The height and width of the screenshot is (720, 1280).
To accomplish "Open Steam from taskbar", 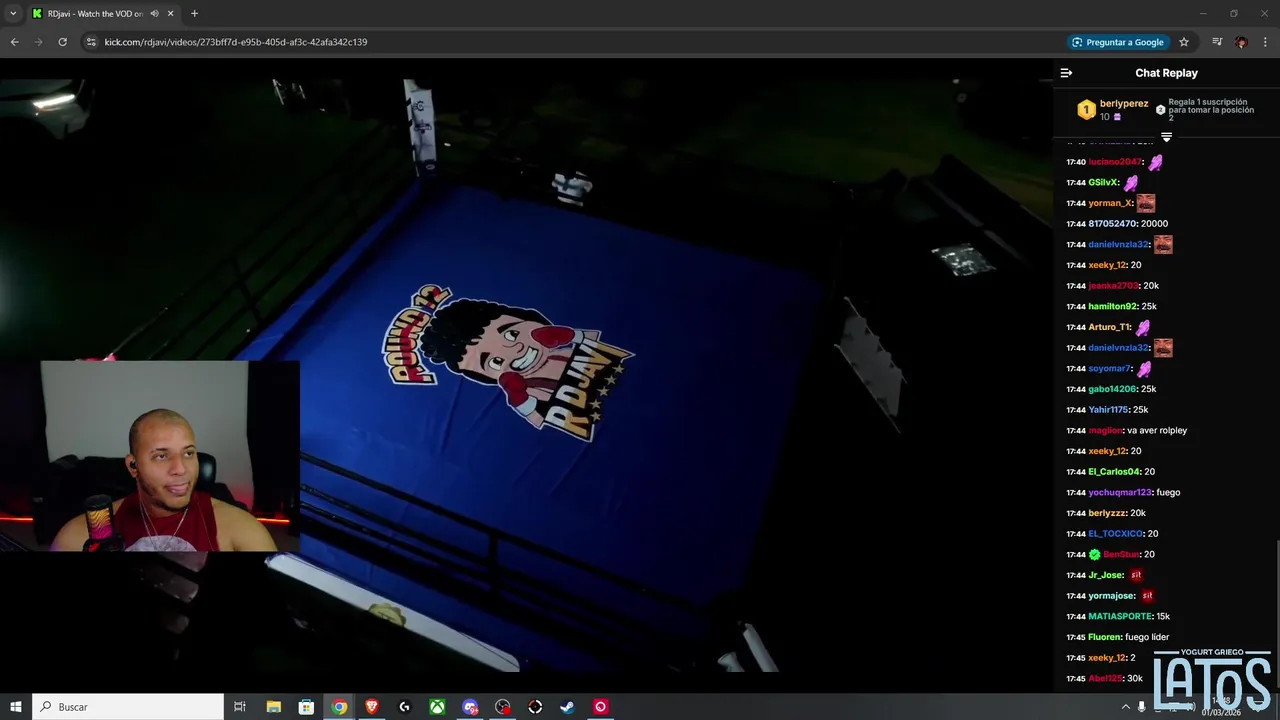I will coord(567,707).
